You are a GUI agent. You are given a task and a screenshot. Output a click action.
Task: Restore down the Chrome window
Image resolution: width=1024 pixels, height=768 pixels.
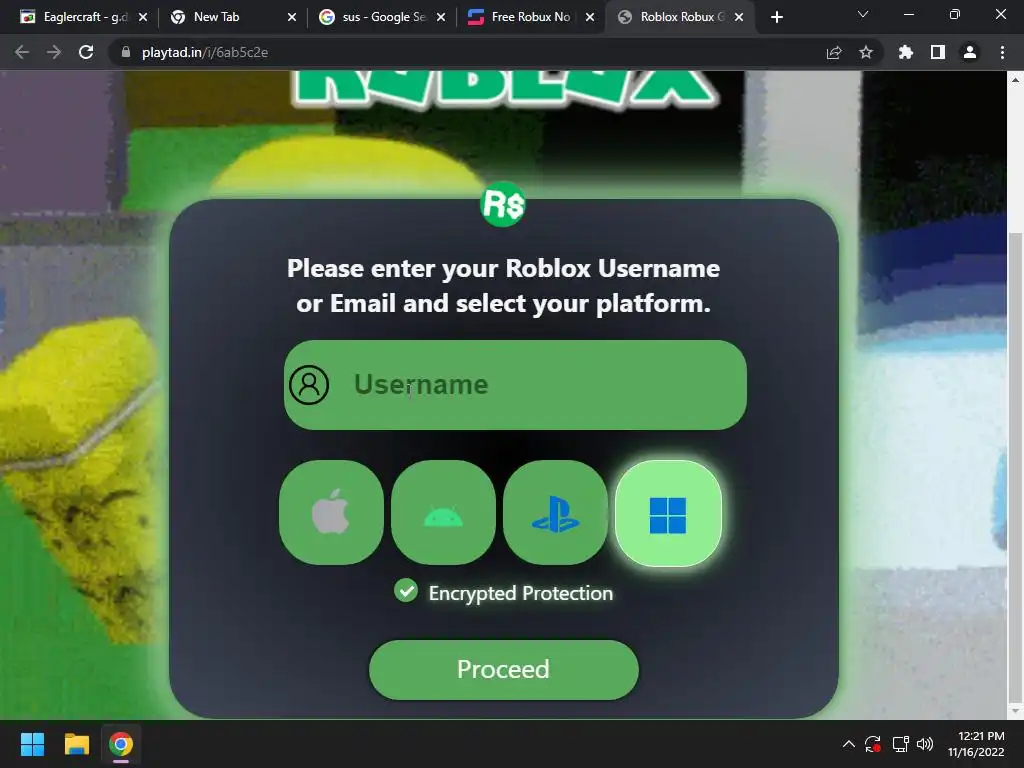[955, 14]
